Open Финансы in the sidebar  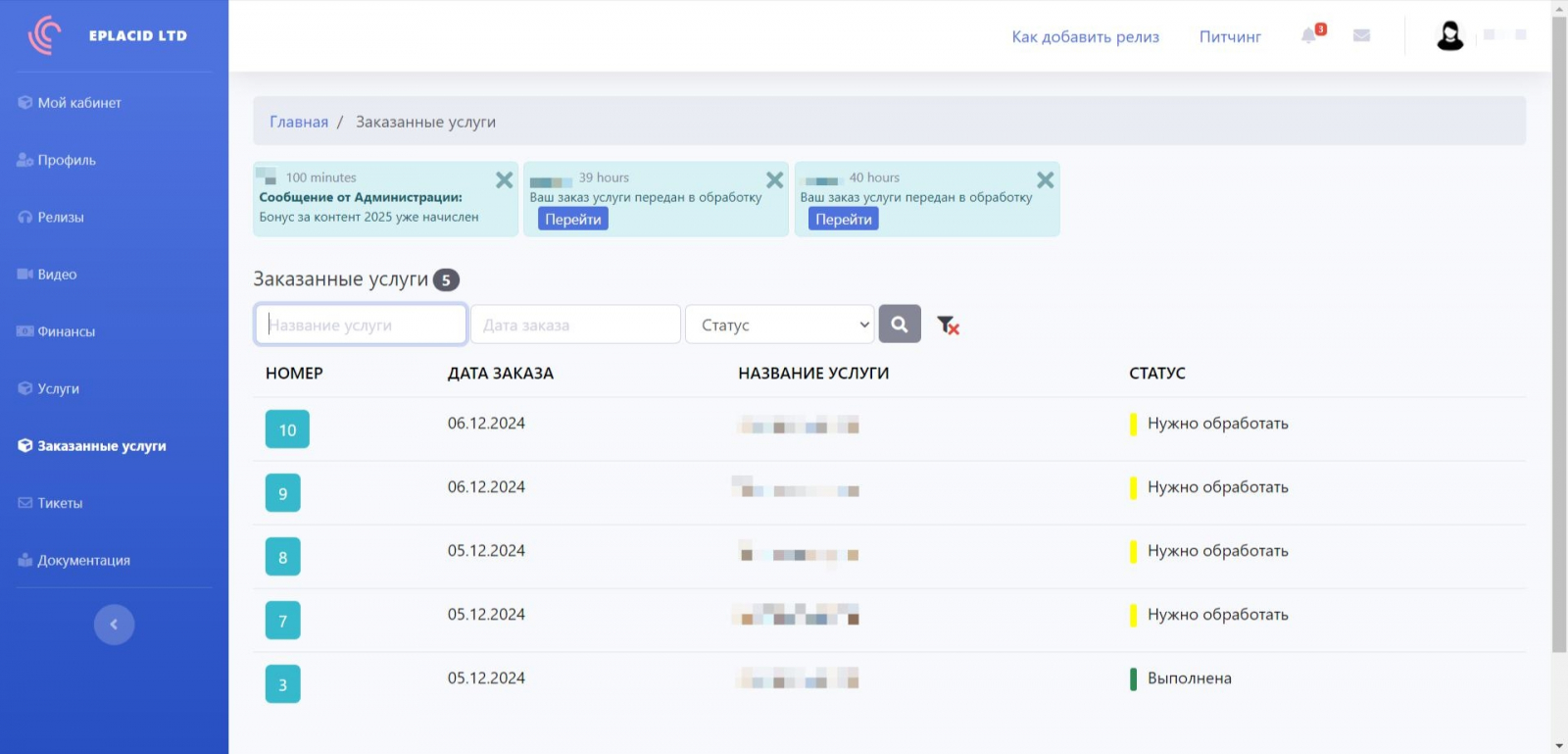66,331
